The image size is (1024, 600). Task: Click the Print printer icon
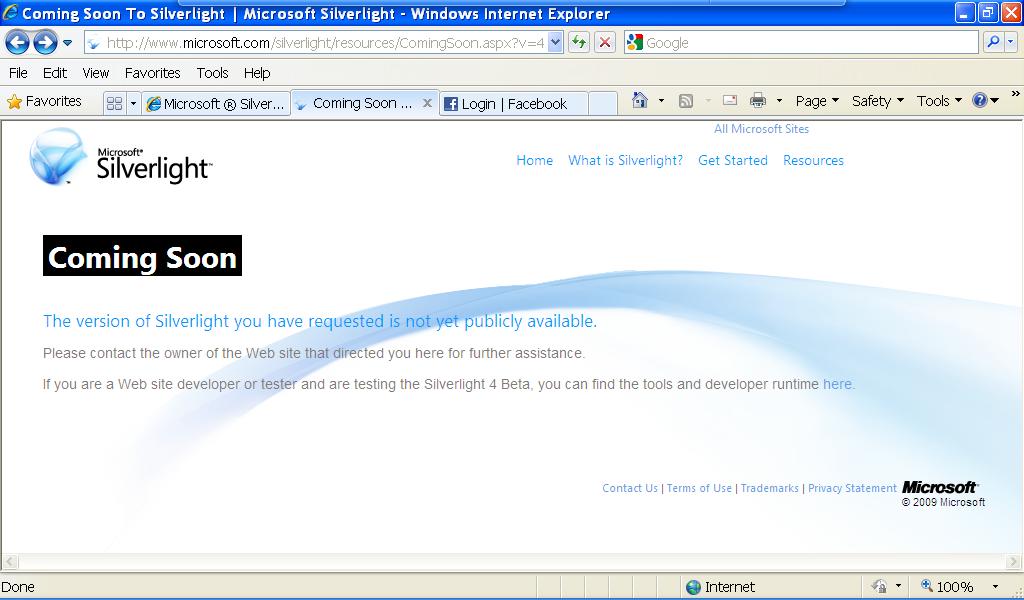pyautogui.click(x=758, y=101)
